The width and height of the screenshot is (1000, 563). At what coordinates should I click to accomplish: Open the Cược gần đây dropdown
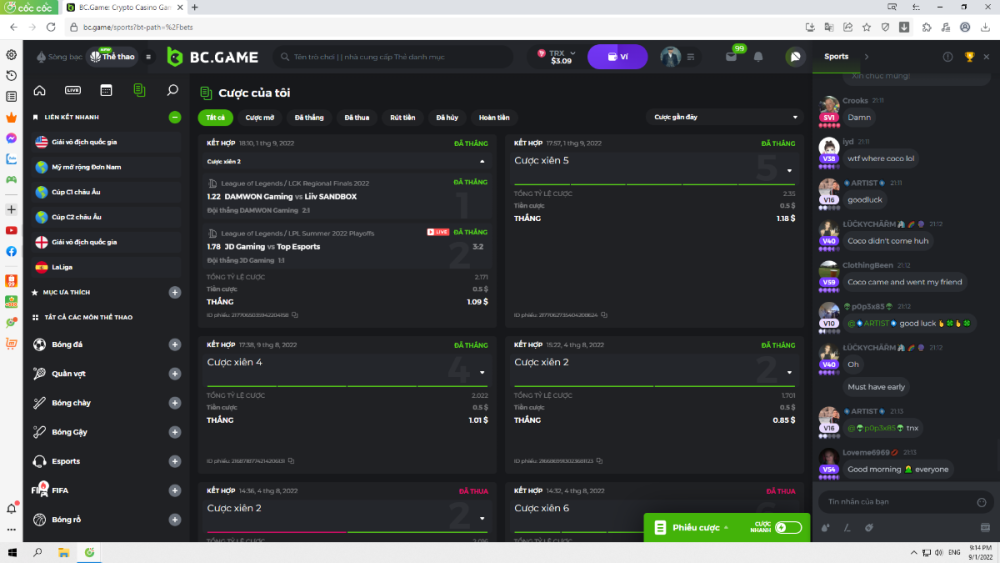point(724,117)
